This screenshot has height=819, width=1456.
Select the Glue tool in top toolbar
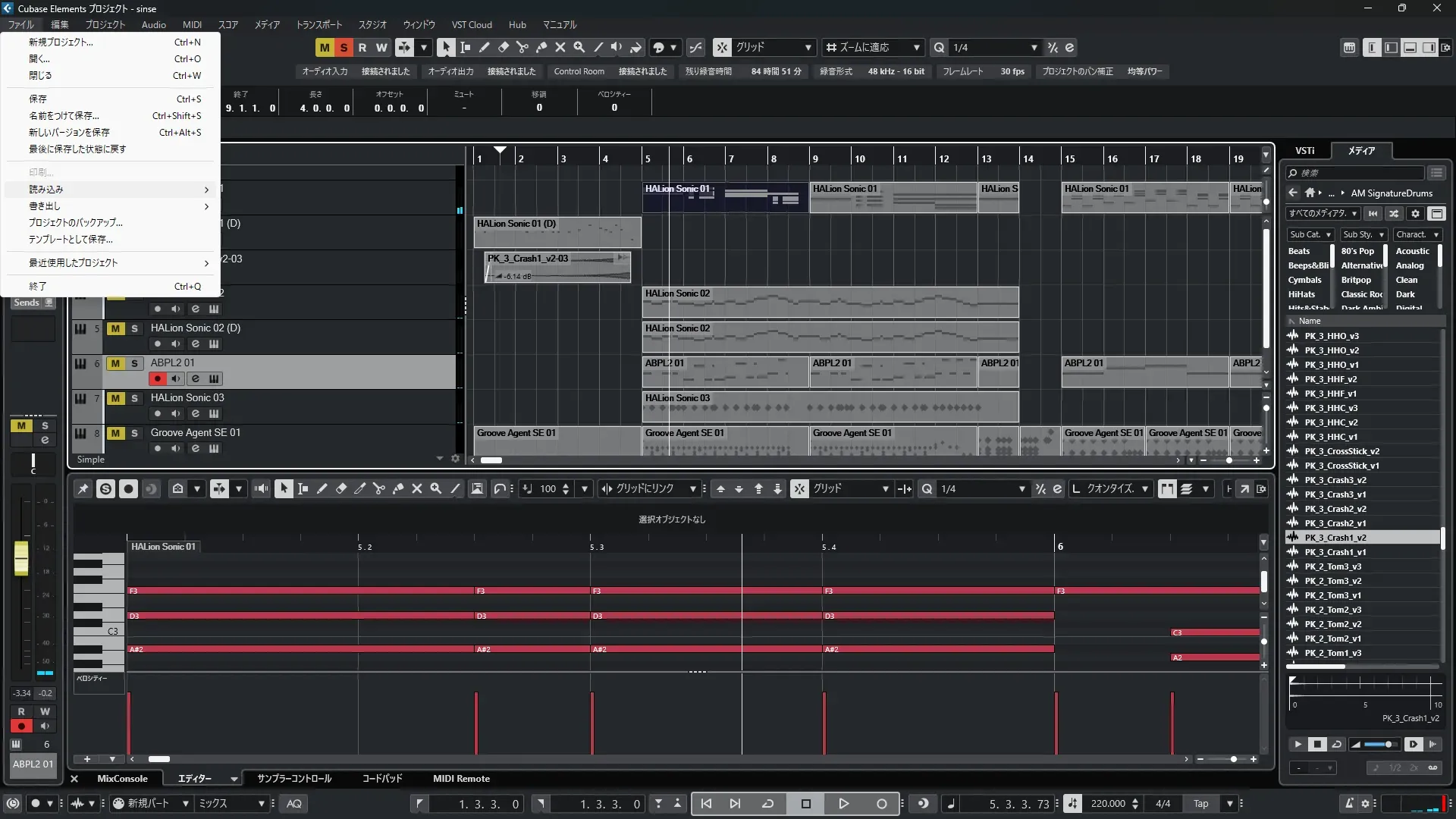[x=541, y=47]
